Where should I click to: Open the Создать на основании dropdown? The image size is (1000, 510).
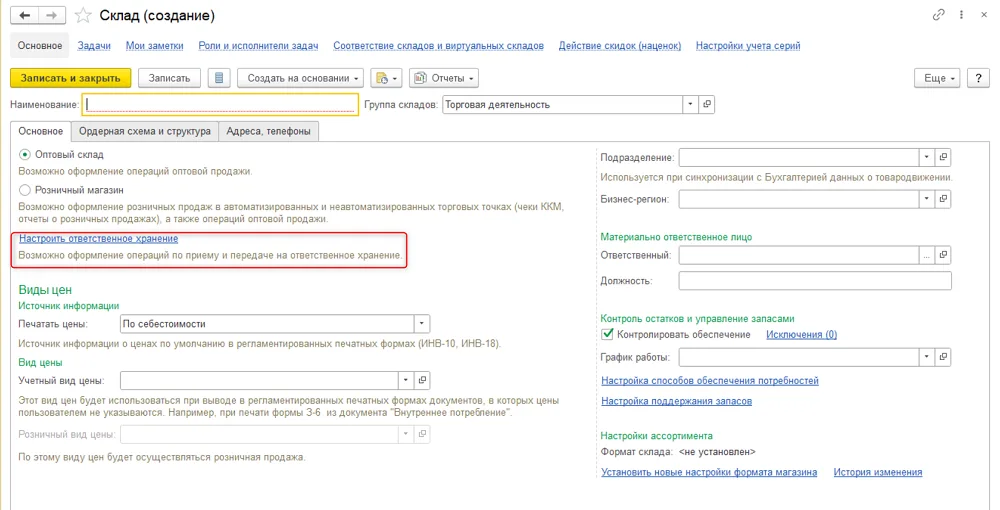(300, 78)
